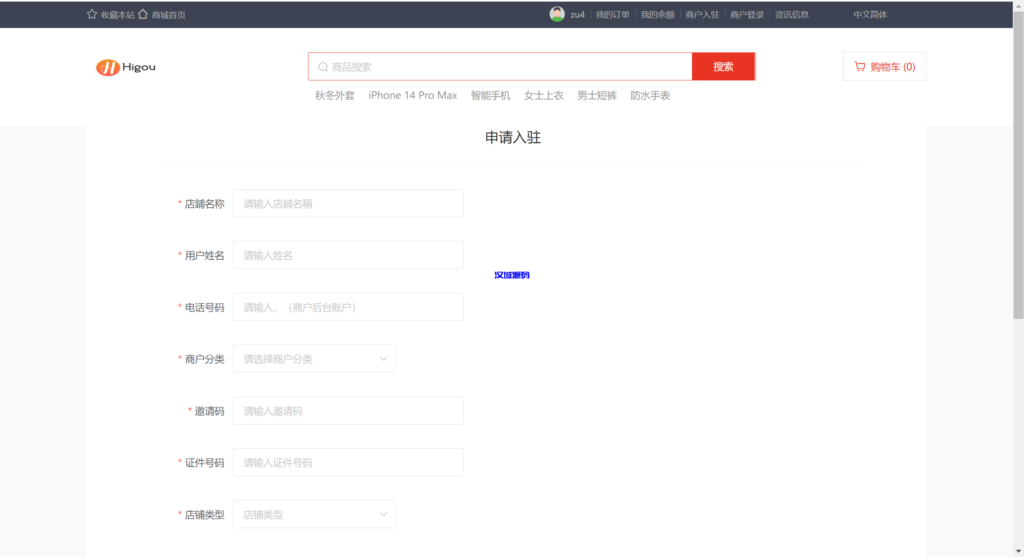Focus the 邀请码 input field

click(x=348, y=411)
